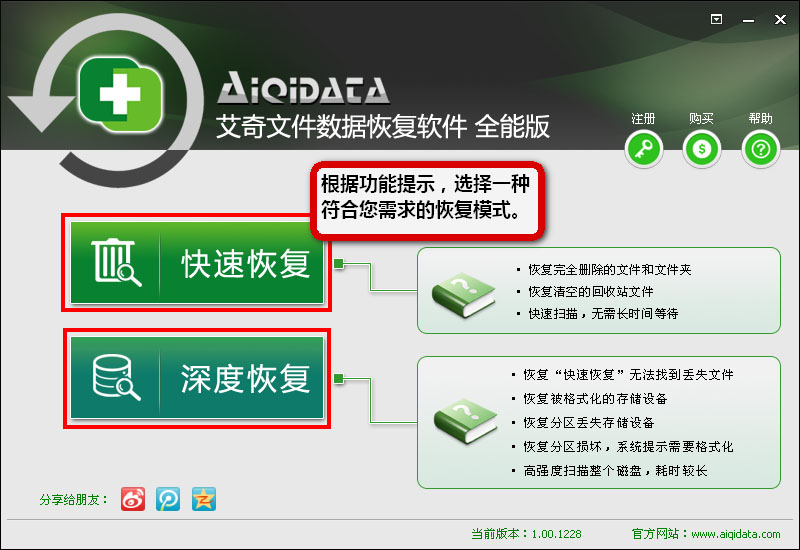Open the title bar dropdown menu button
The width and height of the screenshot is (800, 550).
pos(716,19)
